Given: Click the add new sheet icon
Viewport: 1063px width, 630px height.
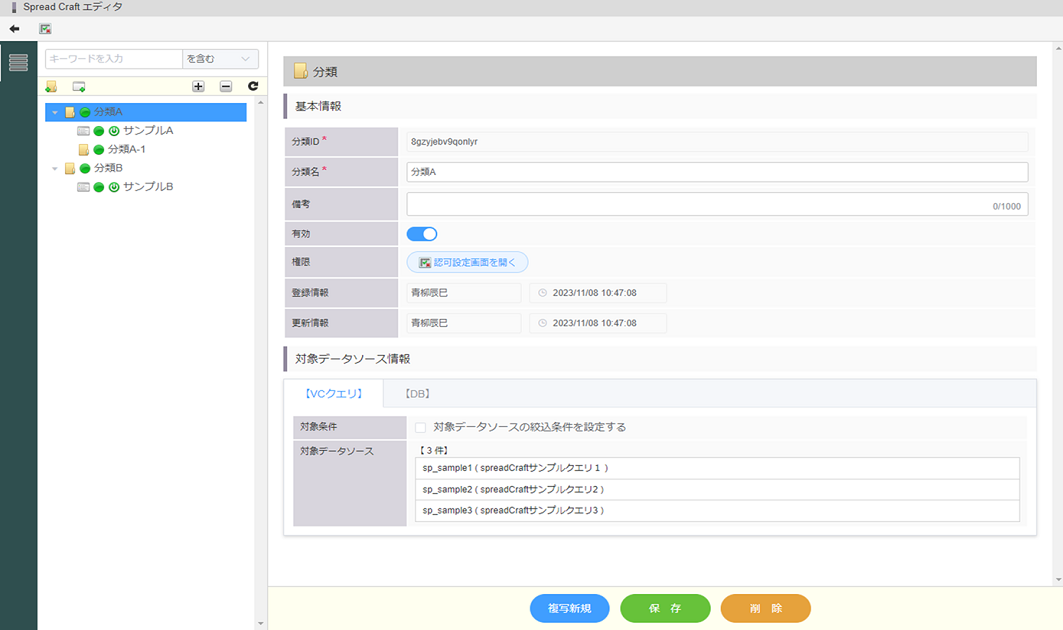Looking at the screenshot, I should [79, 87].
